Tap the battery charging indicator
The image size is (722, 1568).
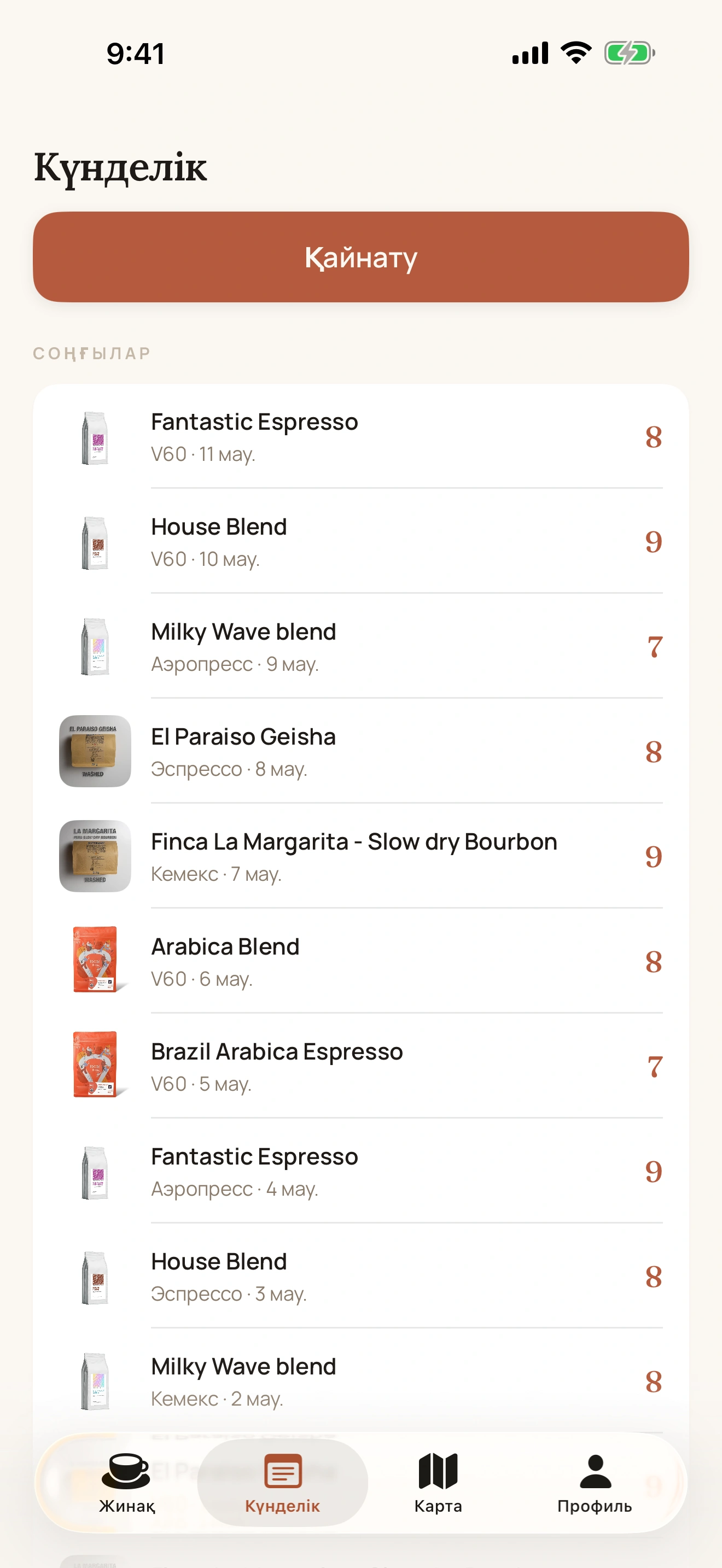[x=630, y=53]
